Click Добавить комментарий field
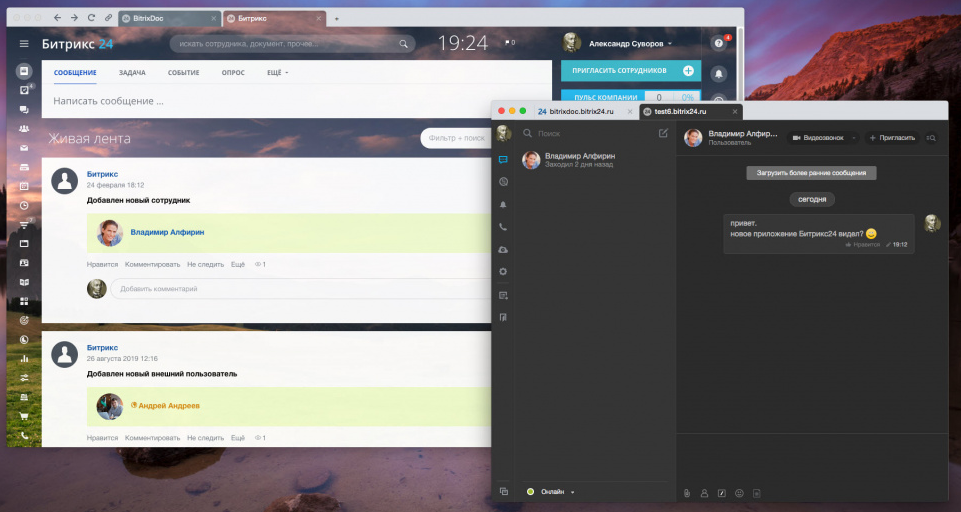961x512 pixels. 300,289
